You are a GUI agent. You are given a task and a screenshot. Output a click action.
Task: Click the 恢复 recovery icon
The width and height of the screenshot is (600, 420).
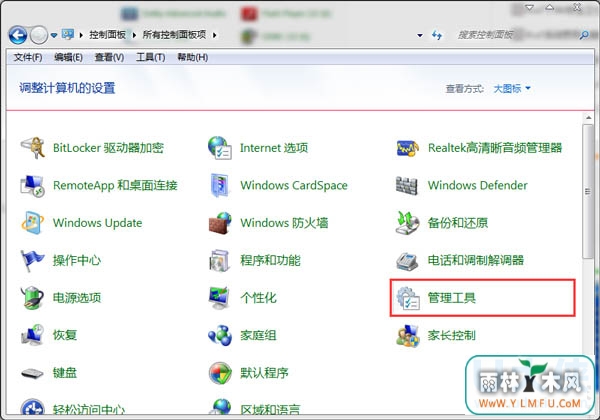coord(33,335)
